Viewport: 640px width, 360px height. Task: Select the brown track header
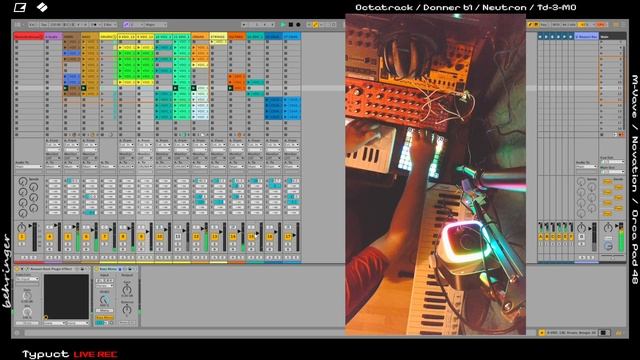pos(71,36)
